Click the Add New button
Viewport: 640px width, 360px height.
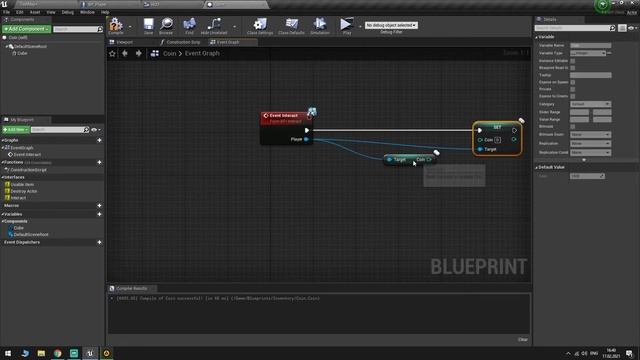(16, 130)
